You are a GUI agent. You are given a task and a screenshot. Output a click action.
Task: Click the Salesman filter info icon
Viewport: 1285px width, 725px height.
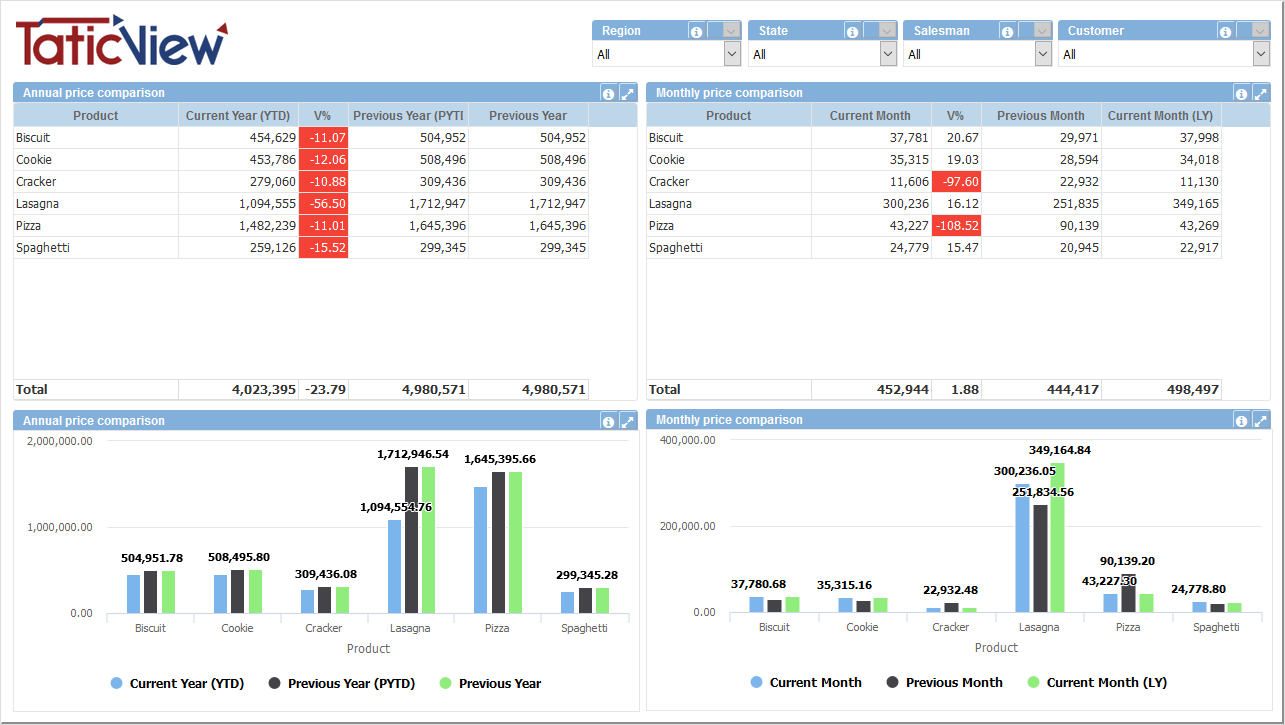(x=1008, y=31)
